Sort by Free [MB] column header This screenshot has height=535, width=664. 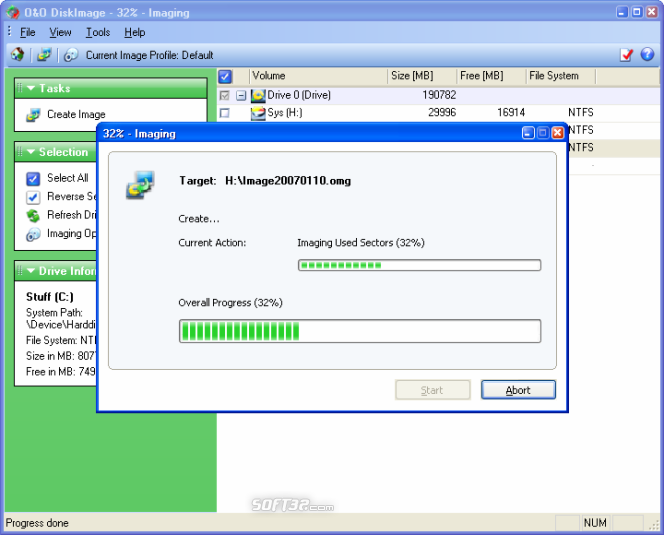(491, 76)
